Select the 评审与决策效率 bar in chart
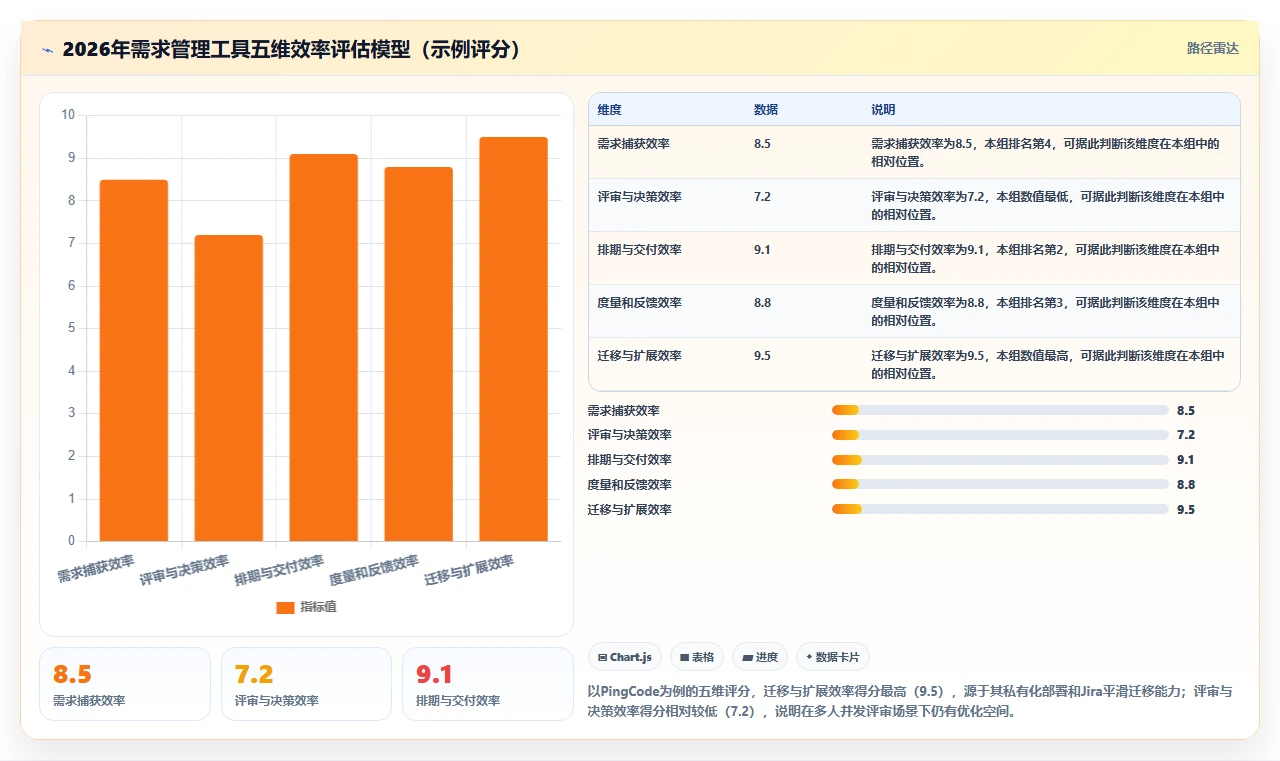1280x761 pixels. coord(229,388)
